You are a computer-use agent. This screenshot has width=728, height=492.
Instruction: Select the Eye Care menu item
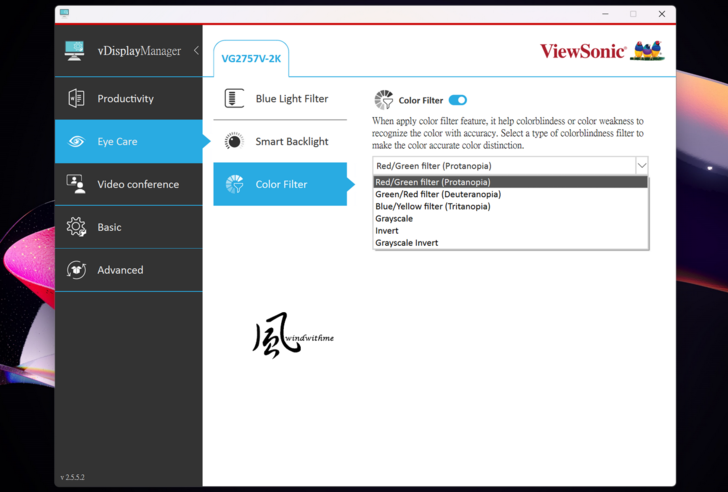pos(129,142)
